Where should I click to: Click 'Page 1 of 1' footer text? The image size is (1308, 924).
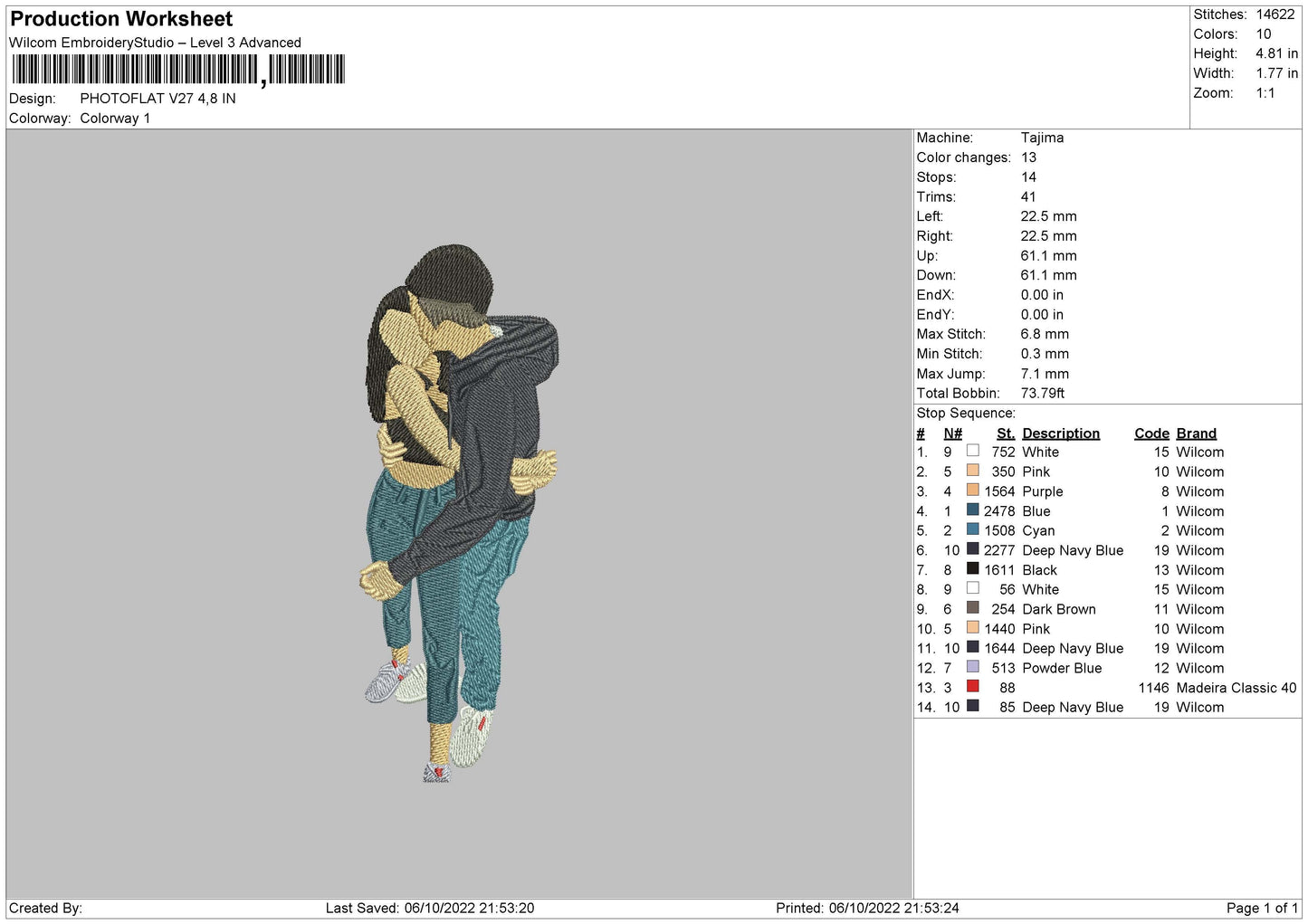tap(1262, 908)
